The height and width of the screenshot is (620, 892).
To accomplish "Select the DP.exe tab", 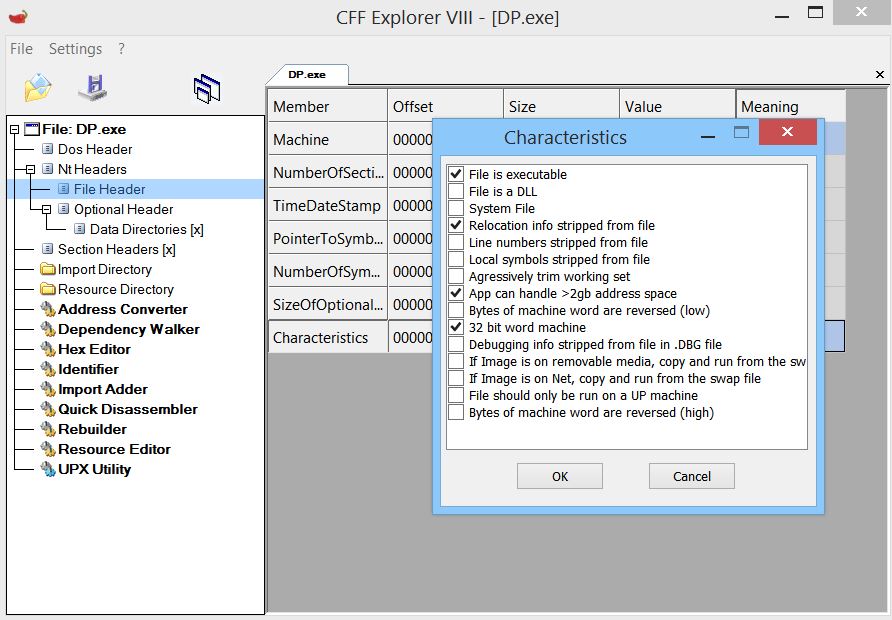I will tap(307, 75).
